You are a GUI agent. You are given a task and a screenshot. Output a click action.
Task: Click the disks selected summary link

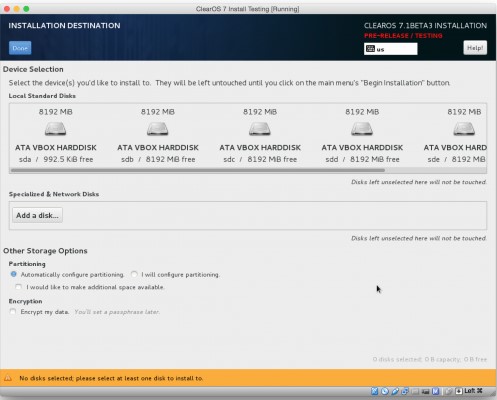coord(430,359)
